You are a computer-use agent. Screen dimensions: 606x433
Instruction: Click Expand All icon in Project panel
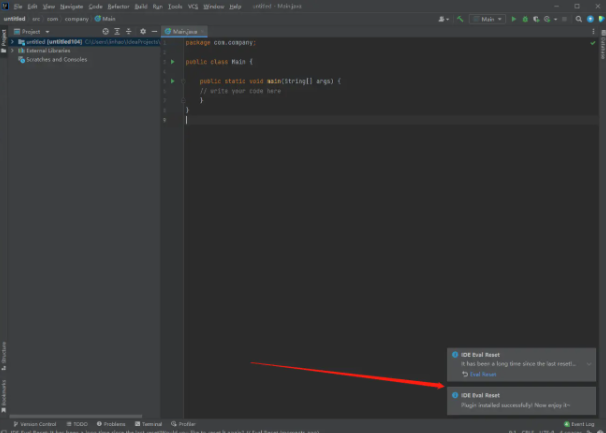point(117,32)
